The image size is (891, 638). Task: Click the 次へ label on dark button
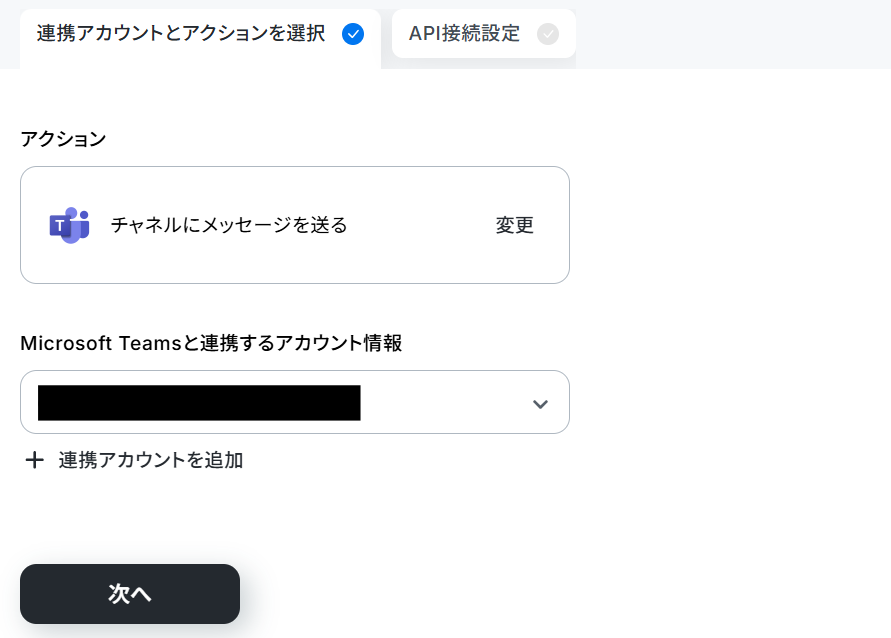point(130,594)
